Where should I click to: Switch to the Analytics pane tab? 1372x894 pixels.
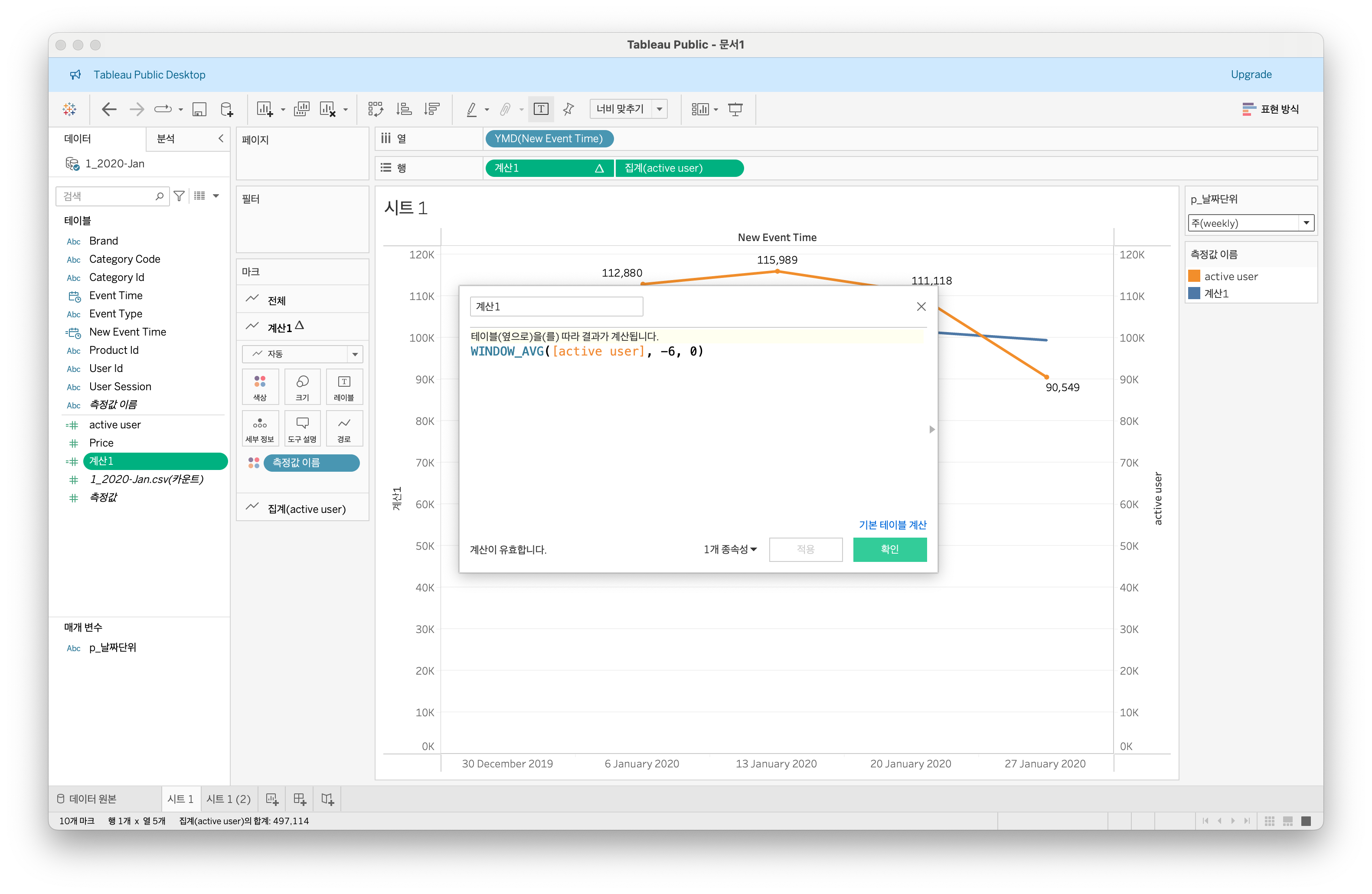(166, 138)
